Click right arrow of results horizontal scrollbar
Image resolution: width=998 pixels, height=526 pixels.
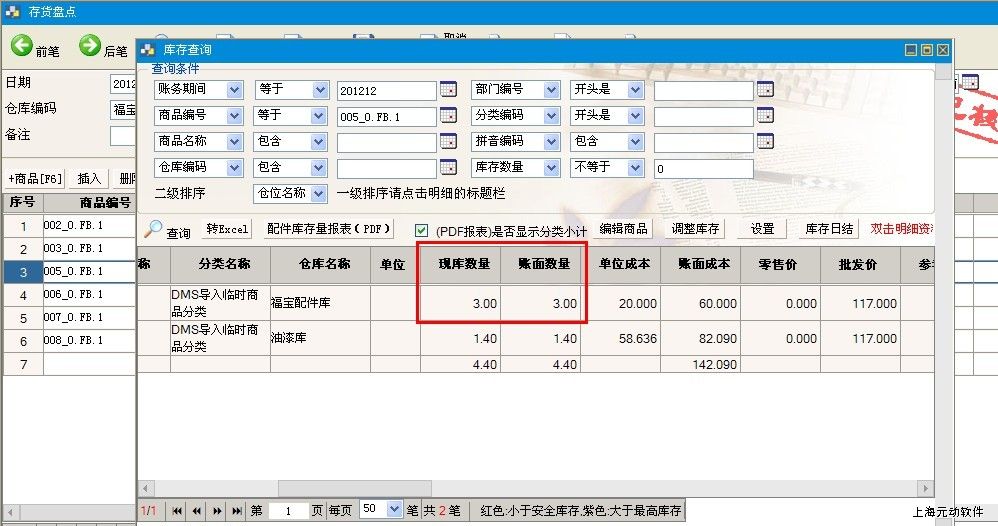pyautogui.click(x=925, y=489)
